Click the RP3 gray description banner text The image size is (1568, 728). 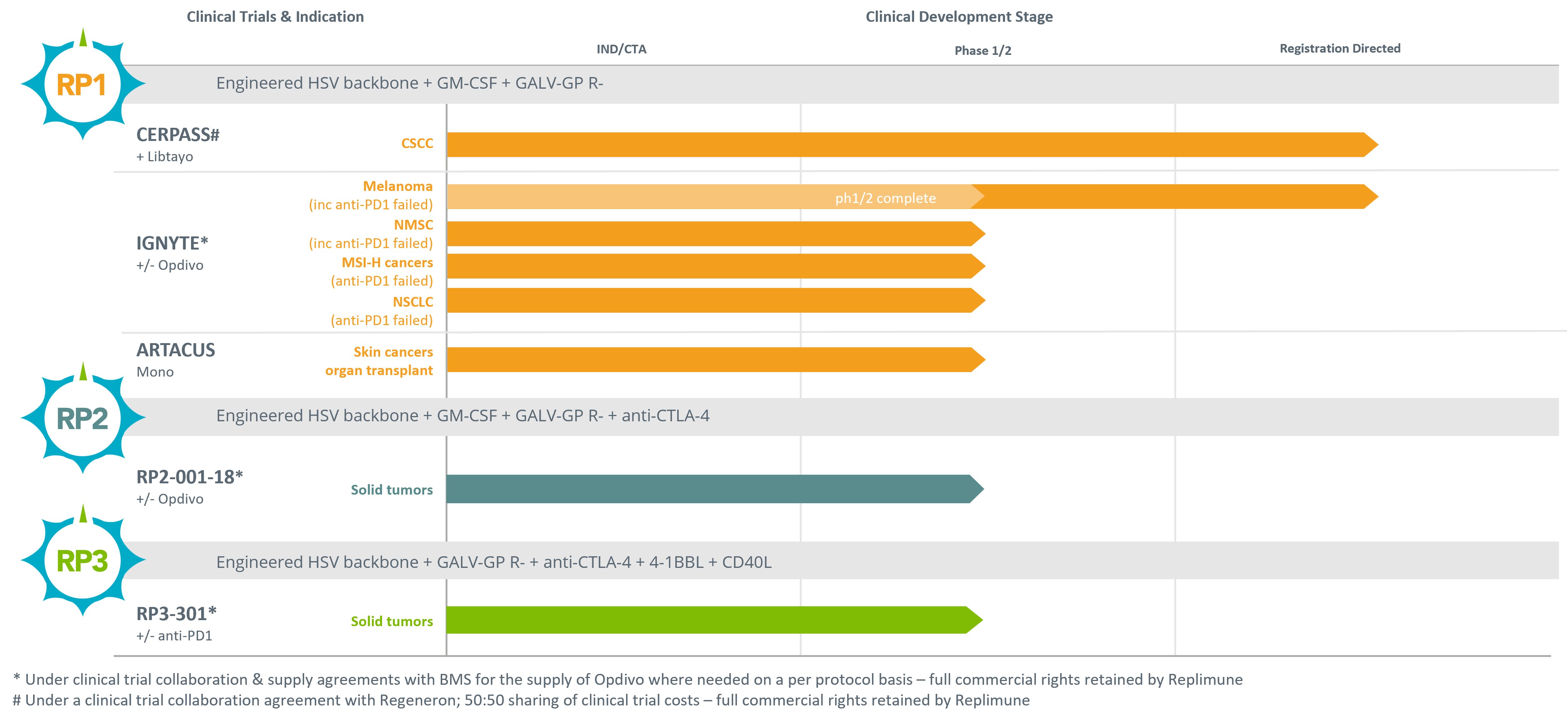click(x=494, y=562)
